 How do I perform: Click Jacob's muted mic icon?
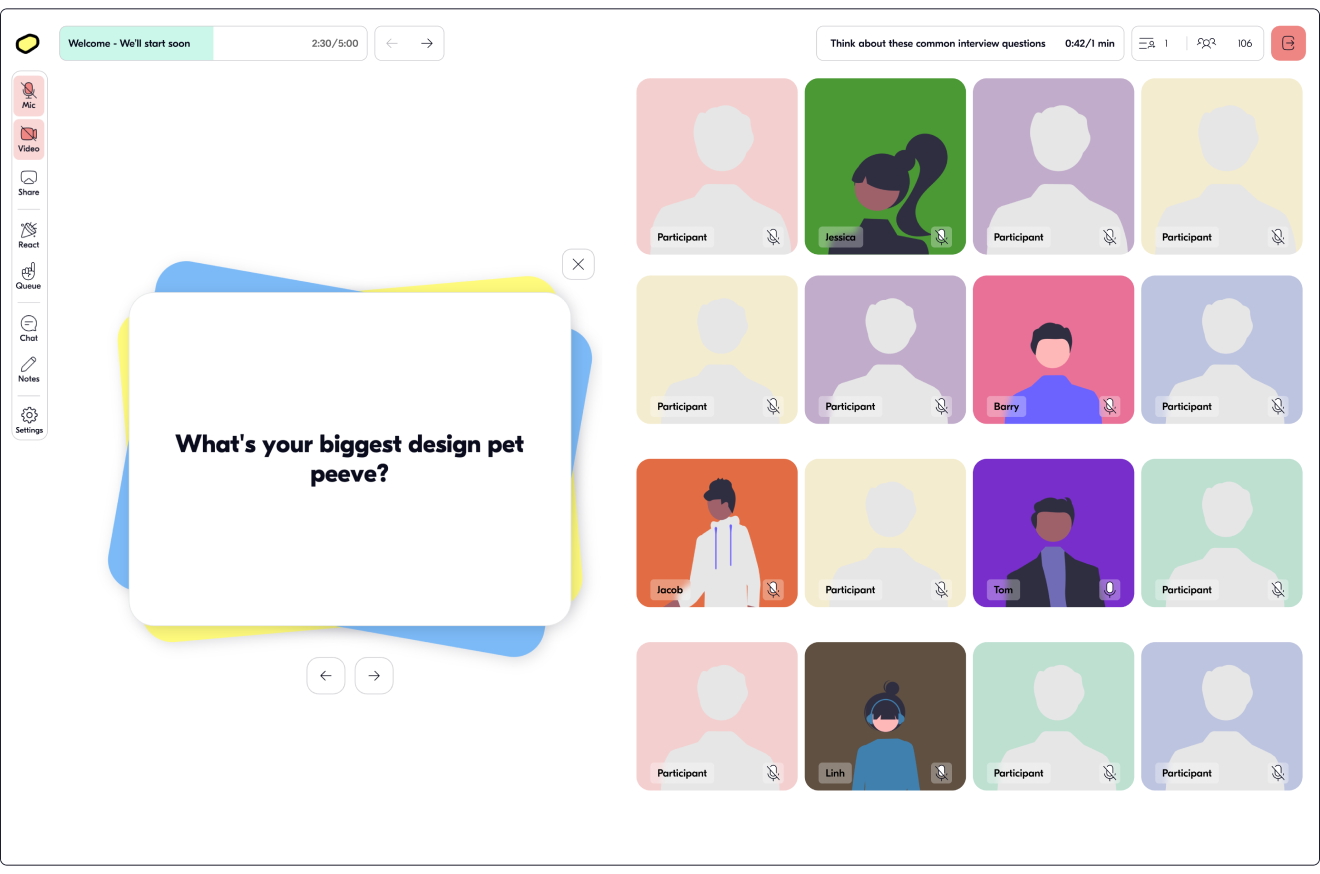click(x=773, y=590)
